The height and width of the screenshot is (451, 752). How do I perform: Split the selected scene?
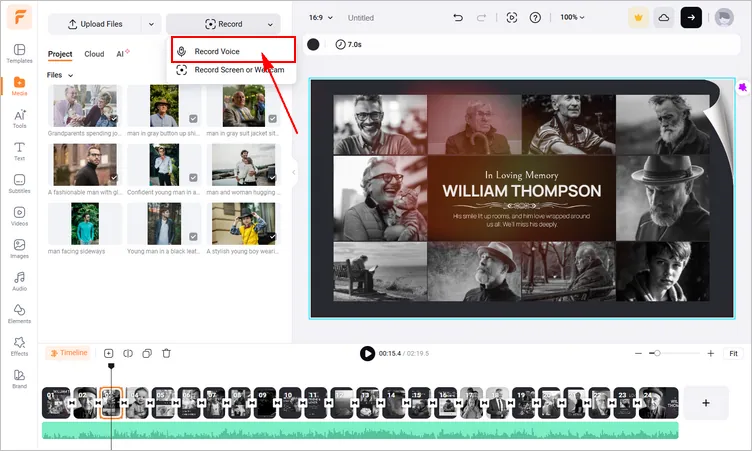tap(128, 354)
